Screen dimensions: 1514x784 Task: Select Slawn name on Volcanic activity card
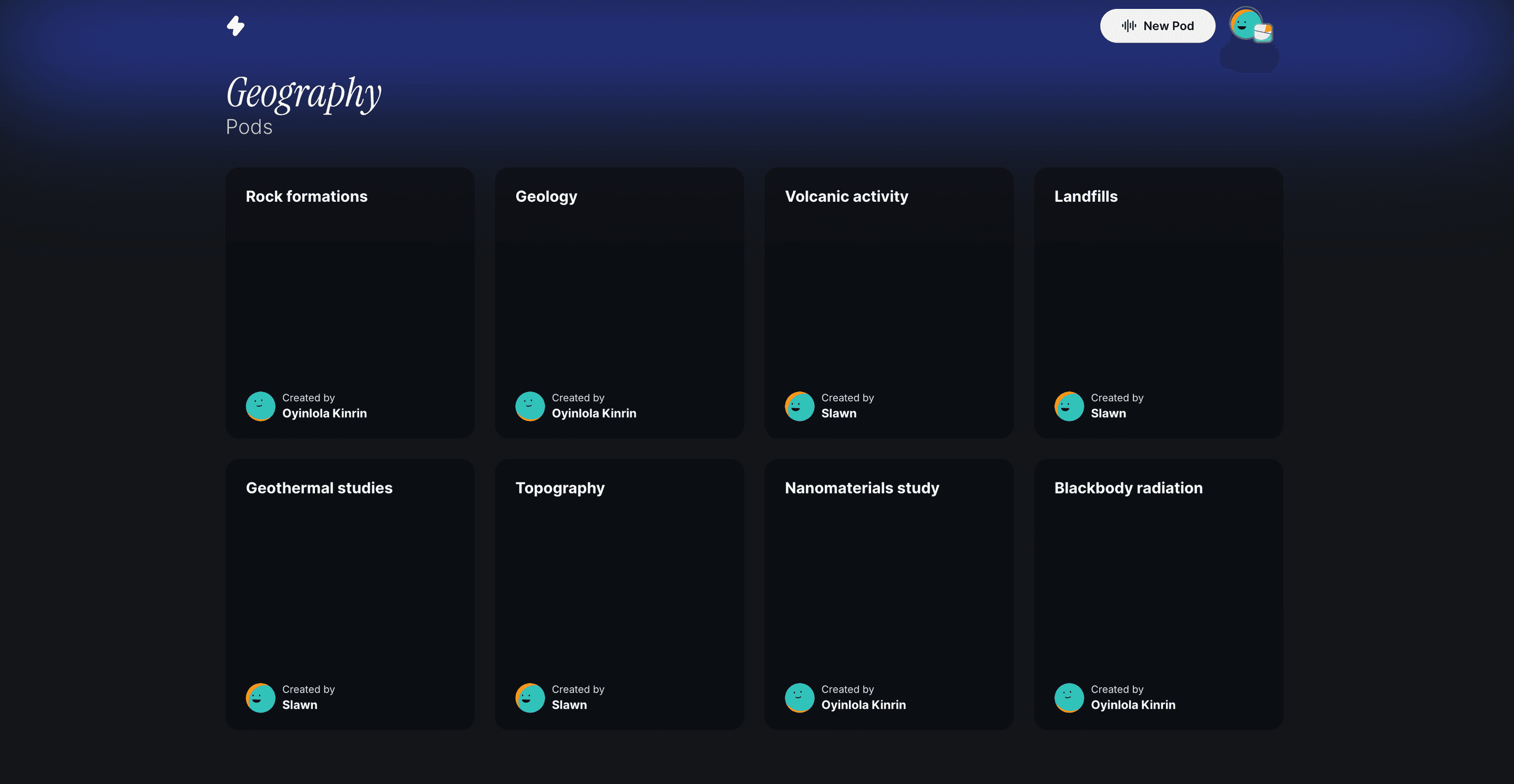pos(838,414)
